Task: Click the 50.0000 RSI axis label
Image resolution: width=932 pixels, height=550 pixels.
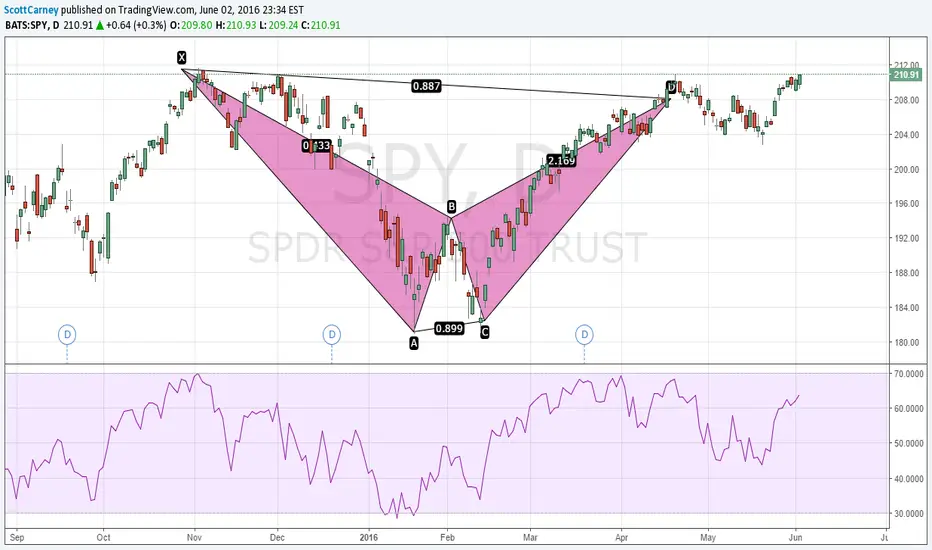Action: pos(909,444)
